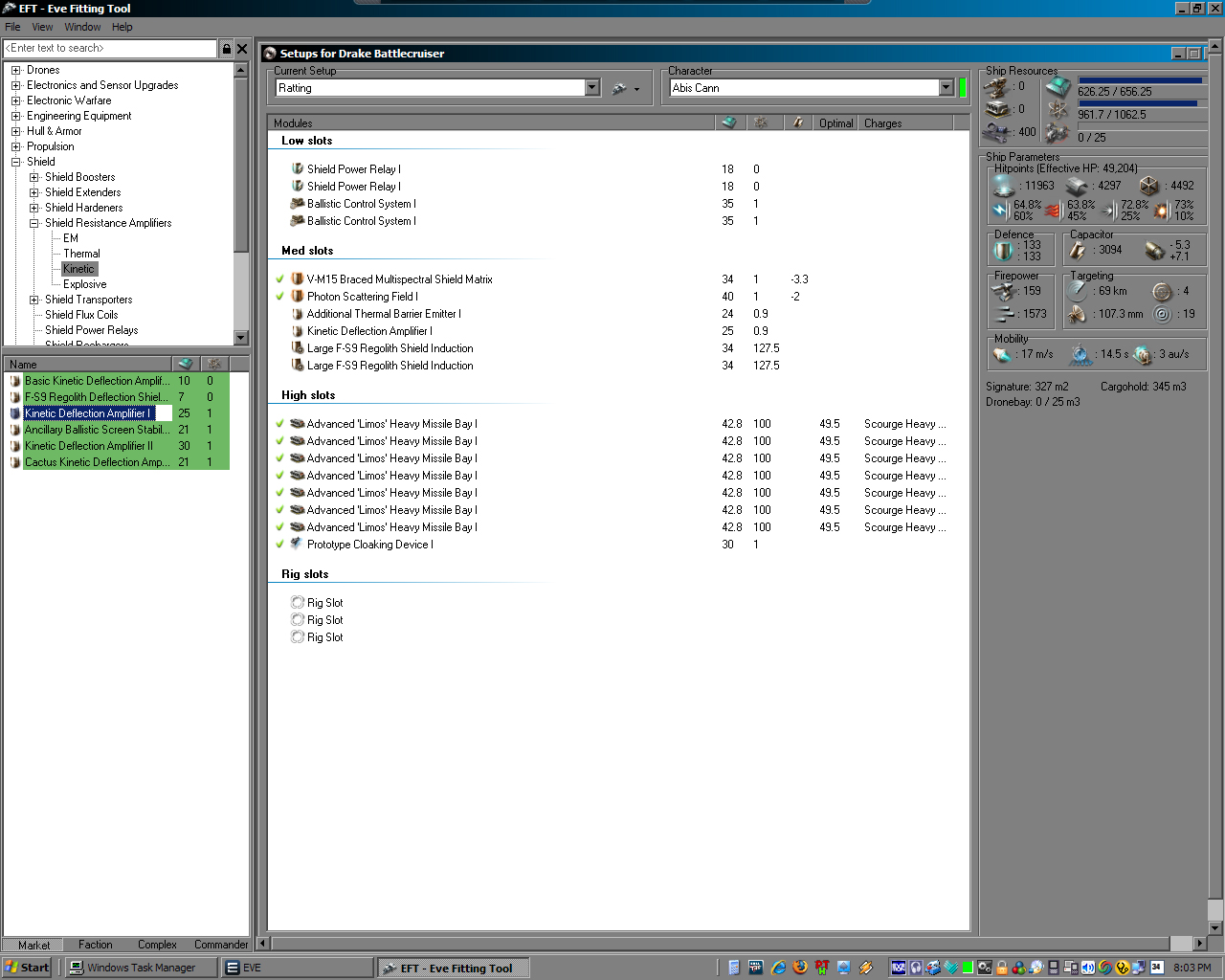Viewport: 1225px width, 980px height.
Task: Select Kinetic Deflection Amplifier II in item list
Action: coord(88,446)
